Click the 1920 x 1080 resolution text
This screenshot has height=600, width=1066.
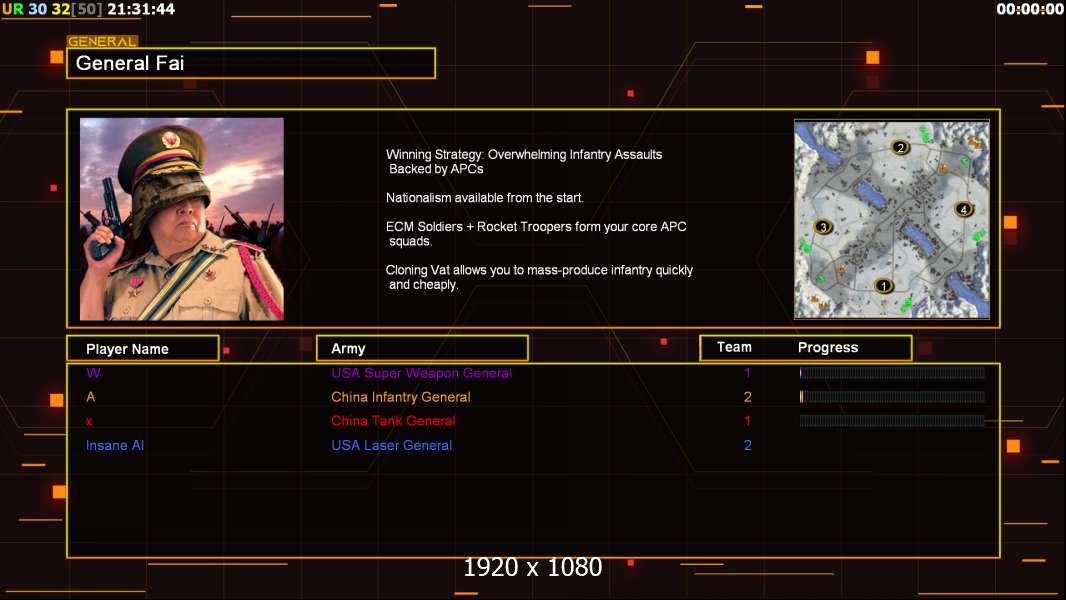(532, 567)
